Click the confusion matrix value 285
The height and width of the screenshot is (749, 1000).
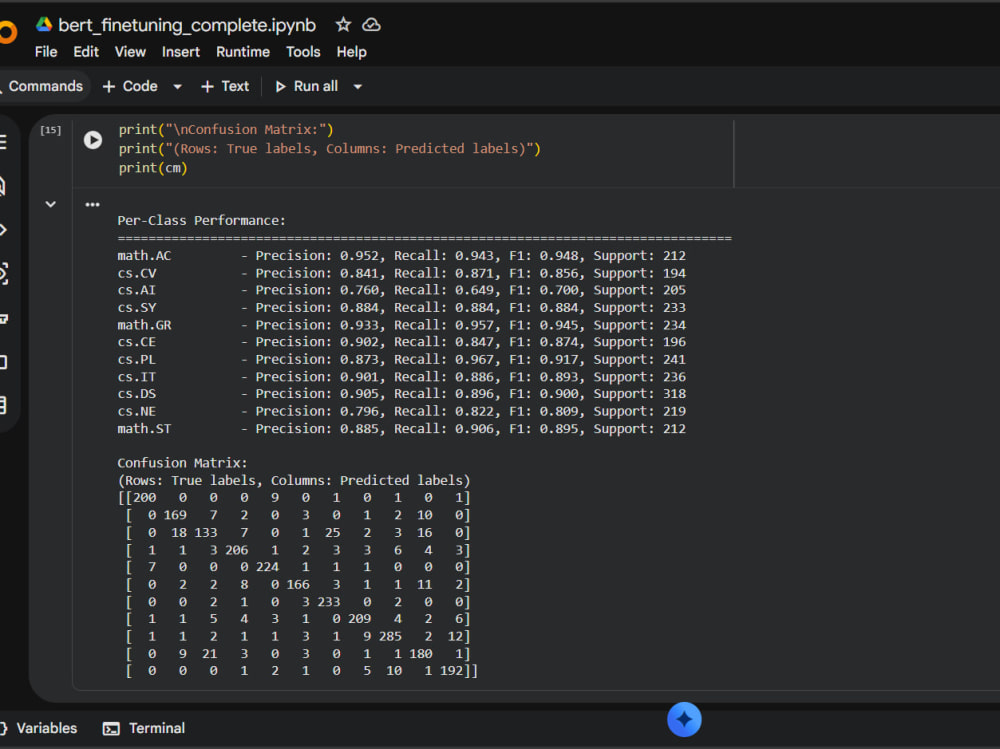[x=390, y=636]
